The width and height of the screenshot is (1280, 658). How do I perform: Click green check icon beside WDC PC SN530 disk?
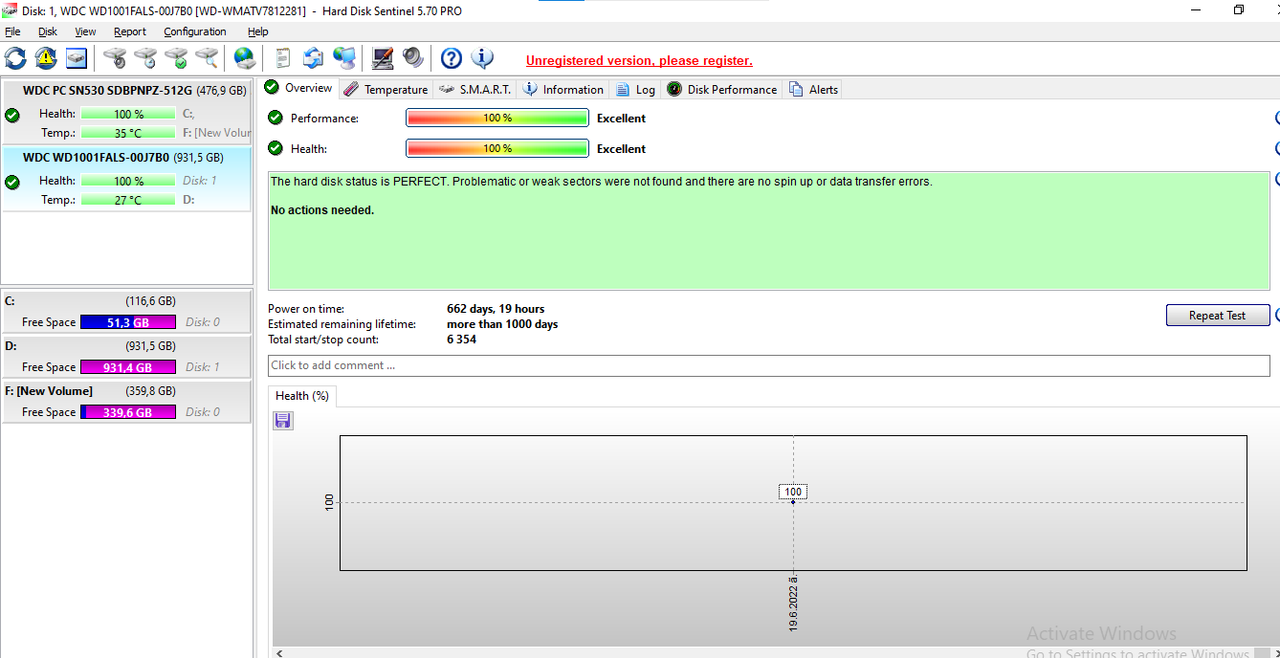[x=12, y=115]
